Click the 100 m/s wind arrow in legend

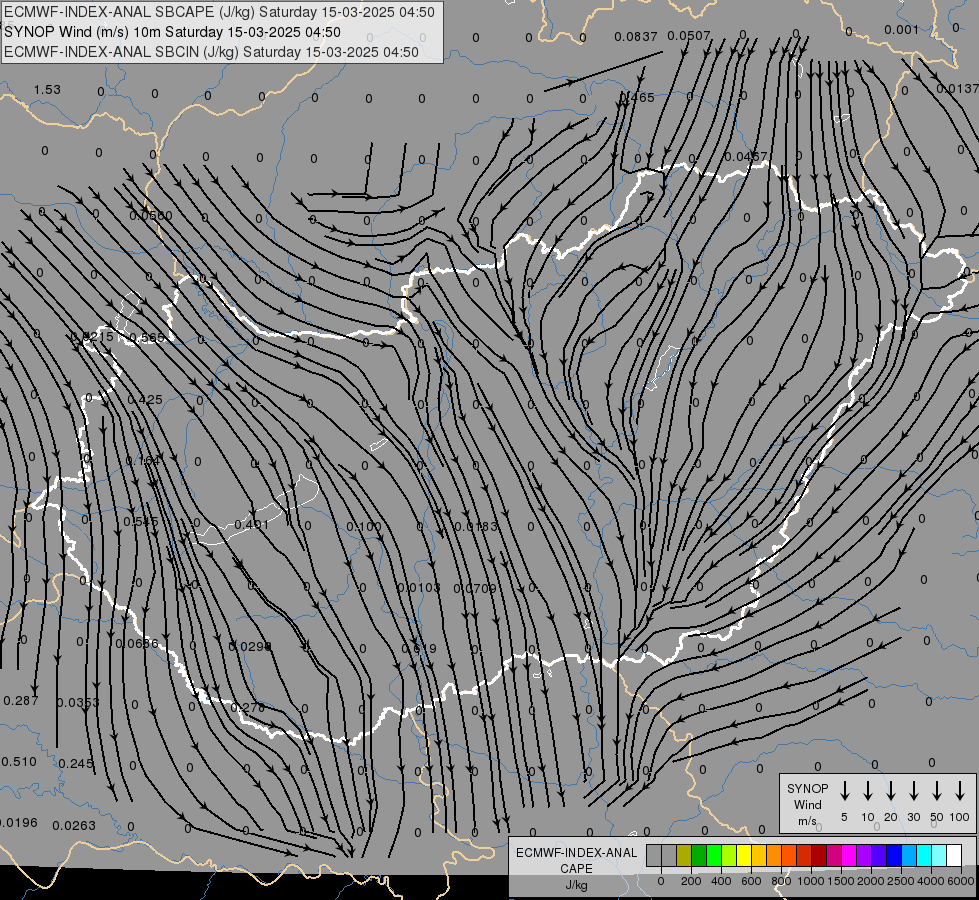(x=960, y=791)
